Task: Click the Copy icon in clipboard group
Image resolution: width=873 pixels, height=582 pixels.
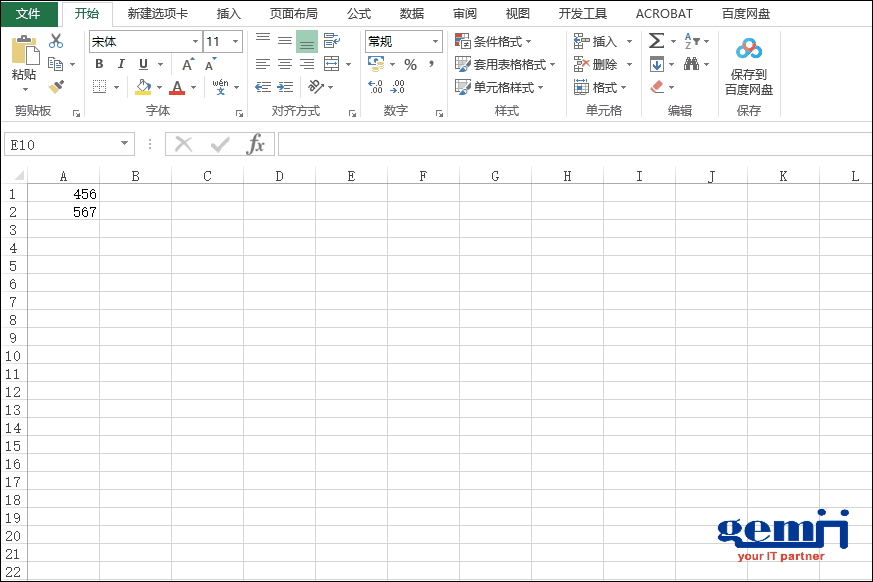Action: (56, 62)
